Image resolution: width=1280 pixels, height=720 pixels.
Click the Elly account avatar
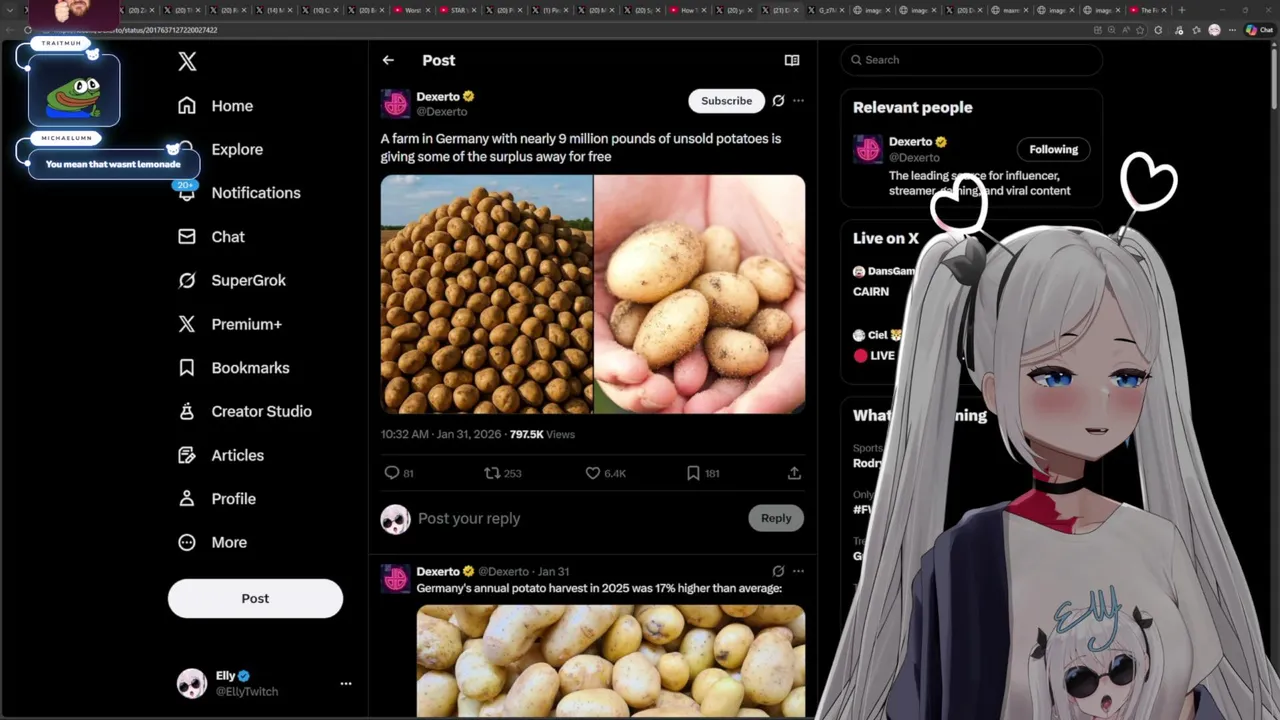pyautogui.click(x=192, y=684)
